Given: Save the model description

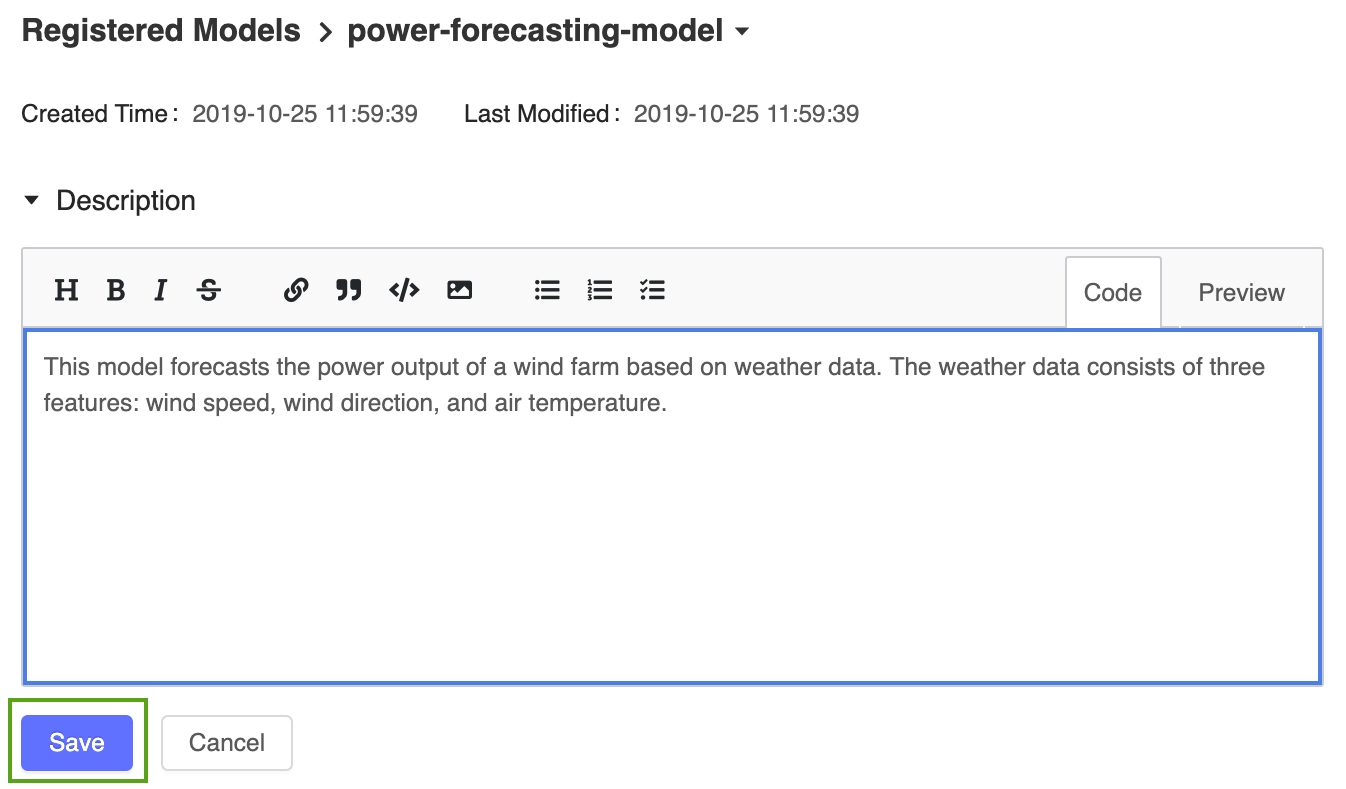Looking at the screenshot, I should pyautogui.click(x=77, y=743).
